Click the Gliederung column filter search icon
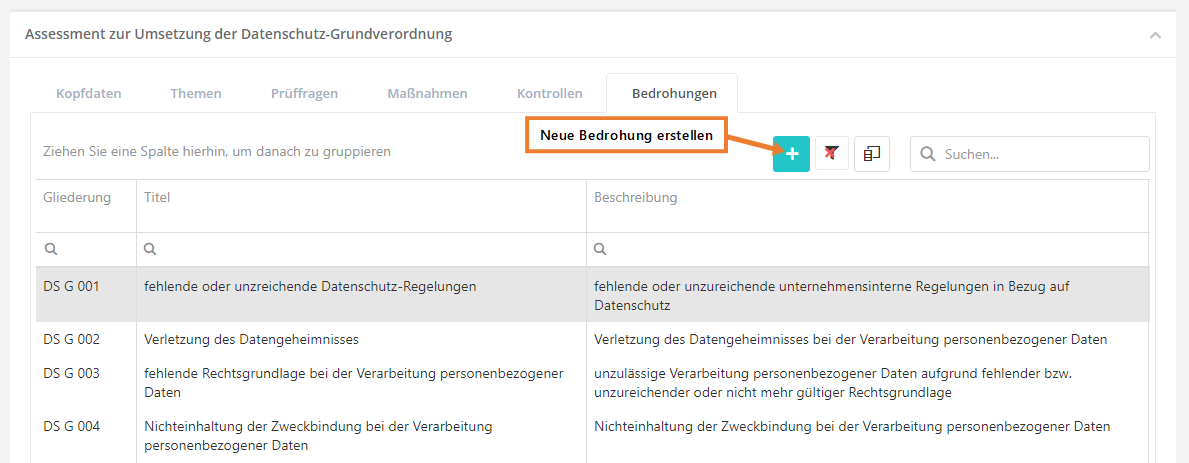 (x=50, y=249)
